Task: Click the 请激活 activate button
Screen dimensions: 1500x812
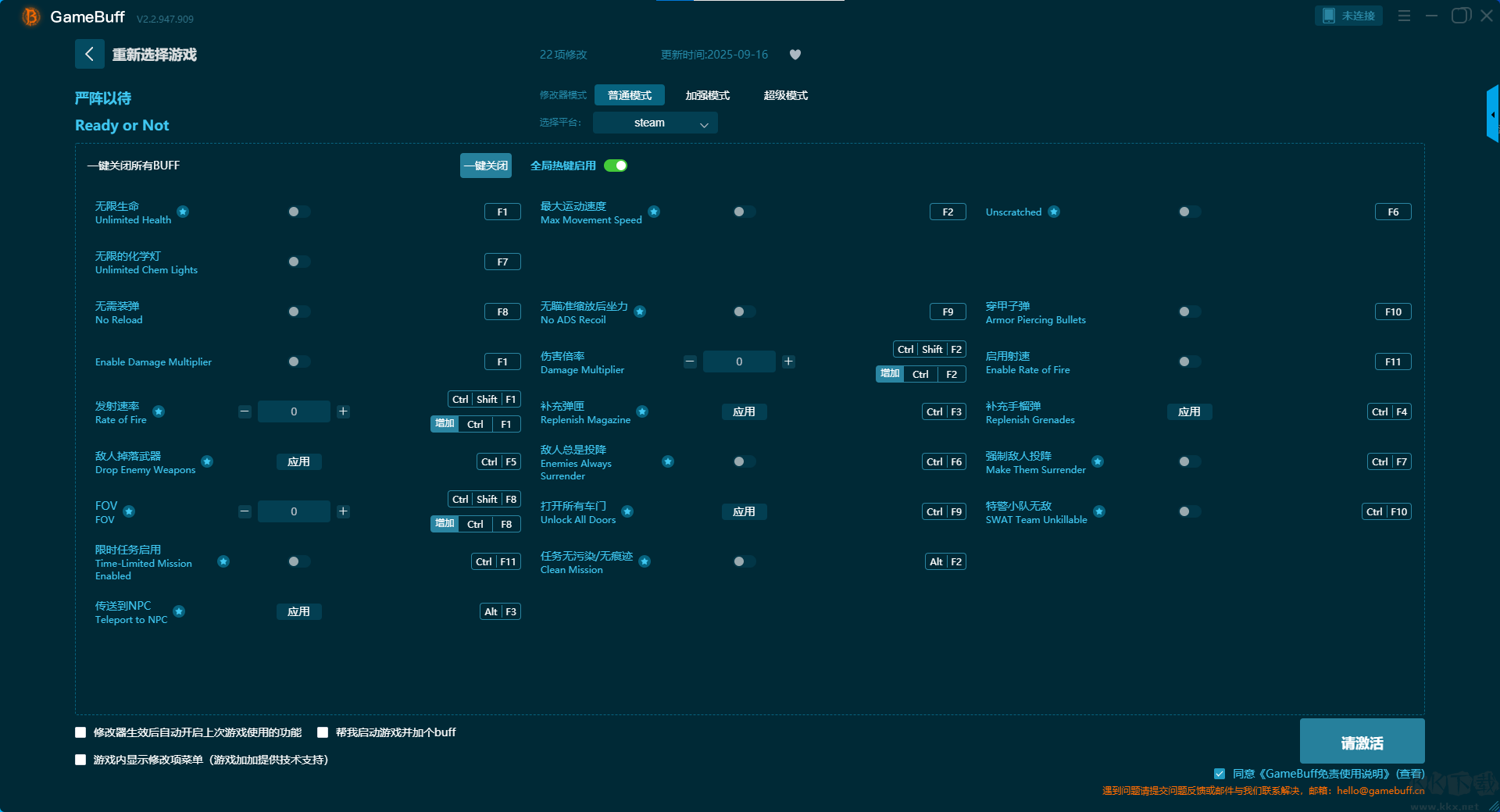Action: (x=1362, y=741)
